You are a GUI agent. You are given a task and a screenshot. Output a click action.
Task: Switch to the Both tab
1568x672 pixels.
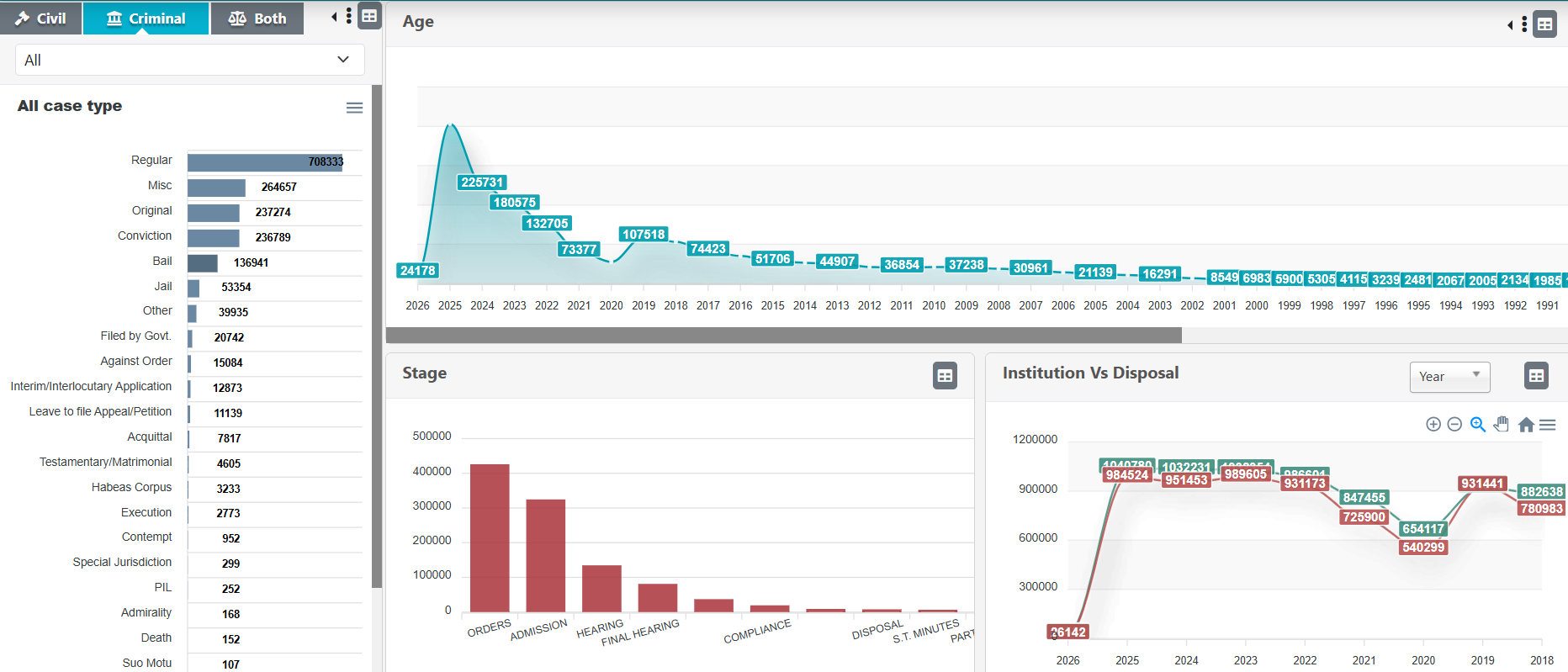pos(257,19)
